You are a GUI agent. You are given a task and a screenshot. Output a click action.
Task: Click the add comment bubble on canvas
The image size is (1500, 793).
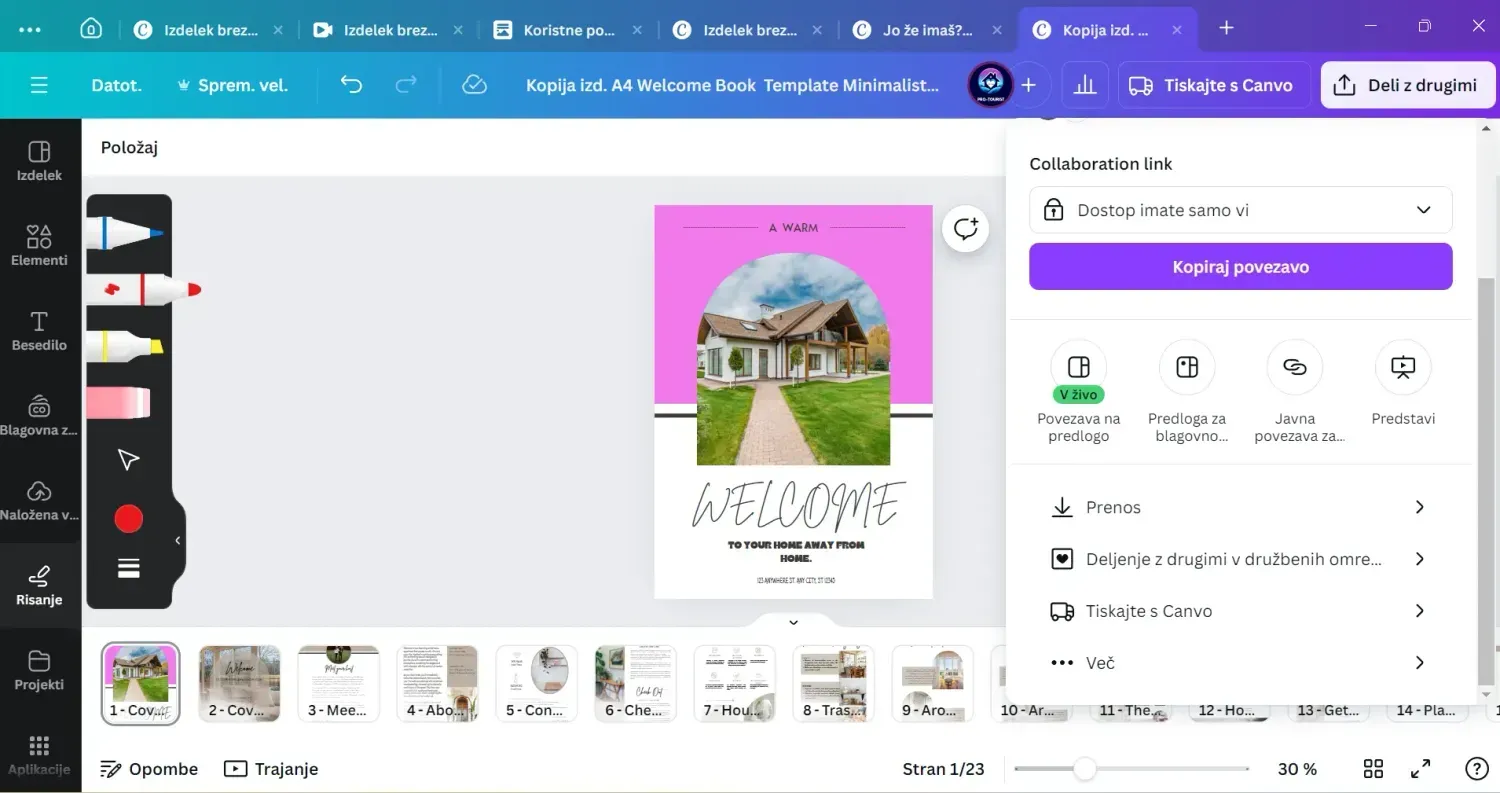pos(965,229)
